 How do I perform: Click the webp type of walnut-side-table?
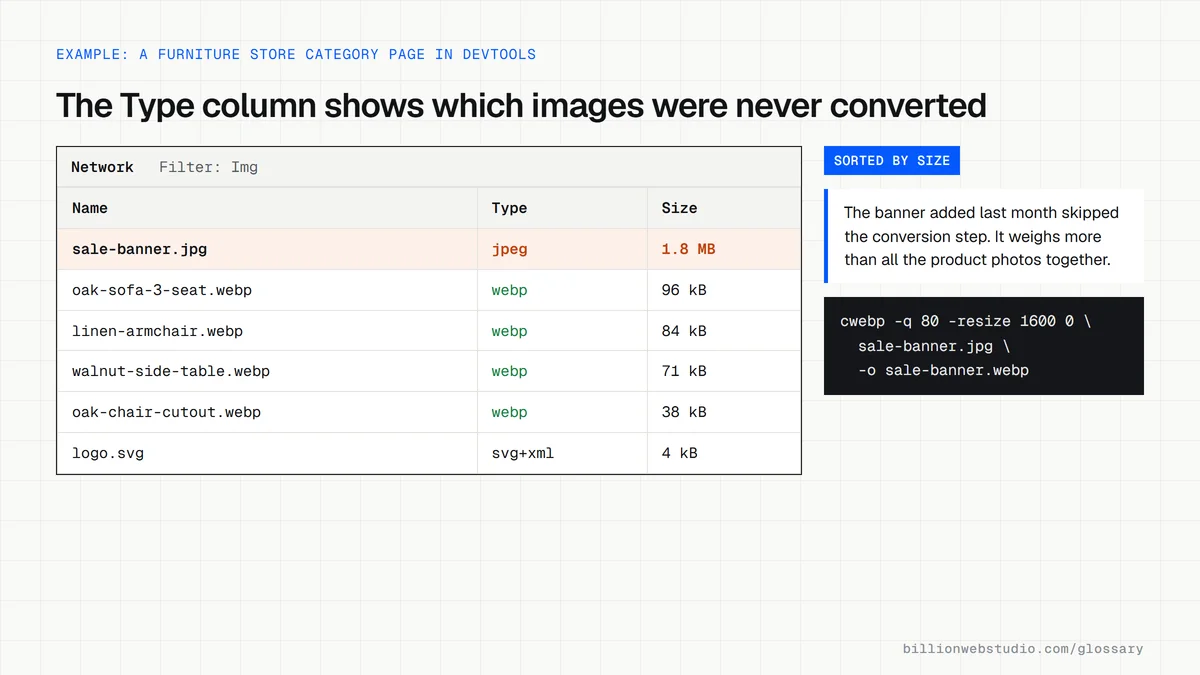tap(509, 371)
